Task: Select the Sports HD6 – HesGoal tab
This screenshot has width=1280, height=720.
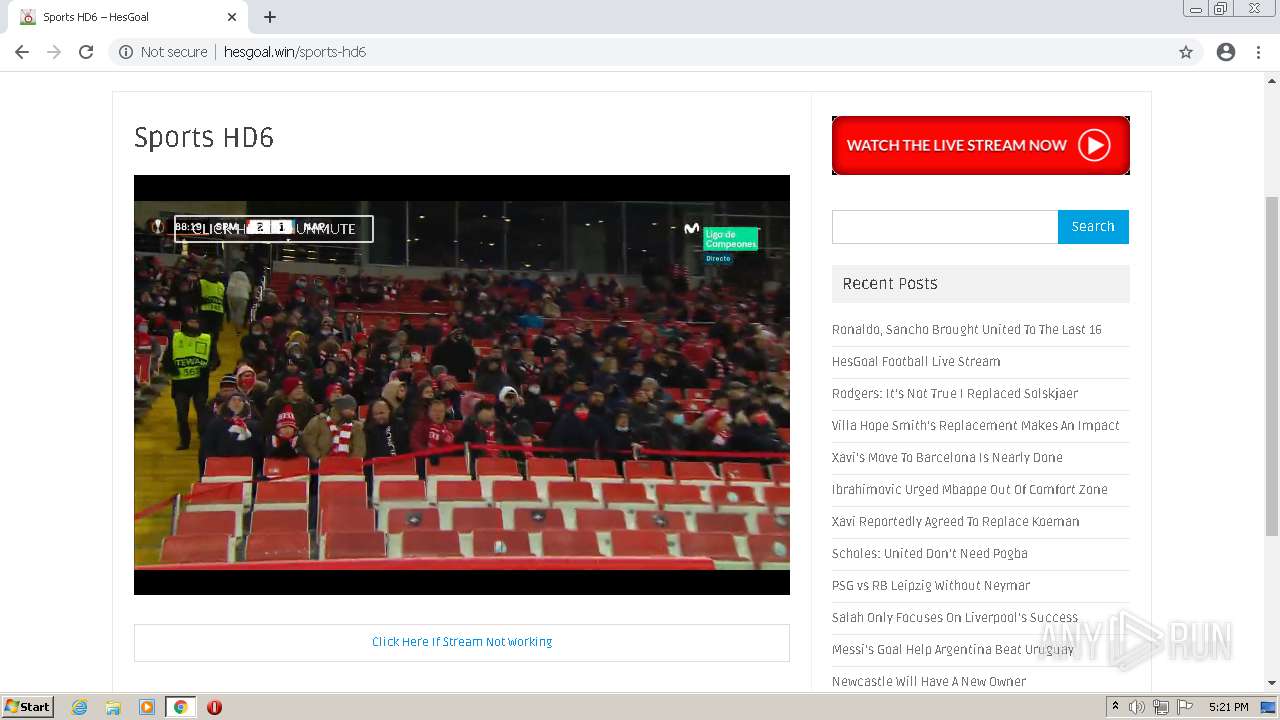Action: click(x=128, y=17)
